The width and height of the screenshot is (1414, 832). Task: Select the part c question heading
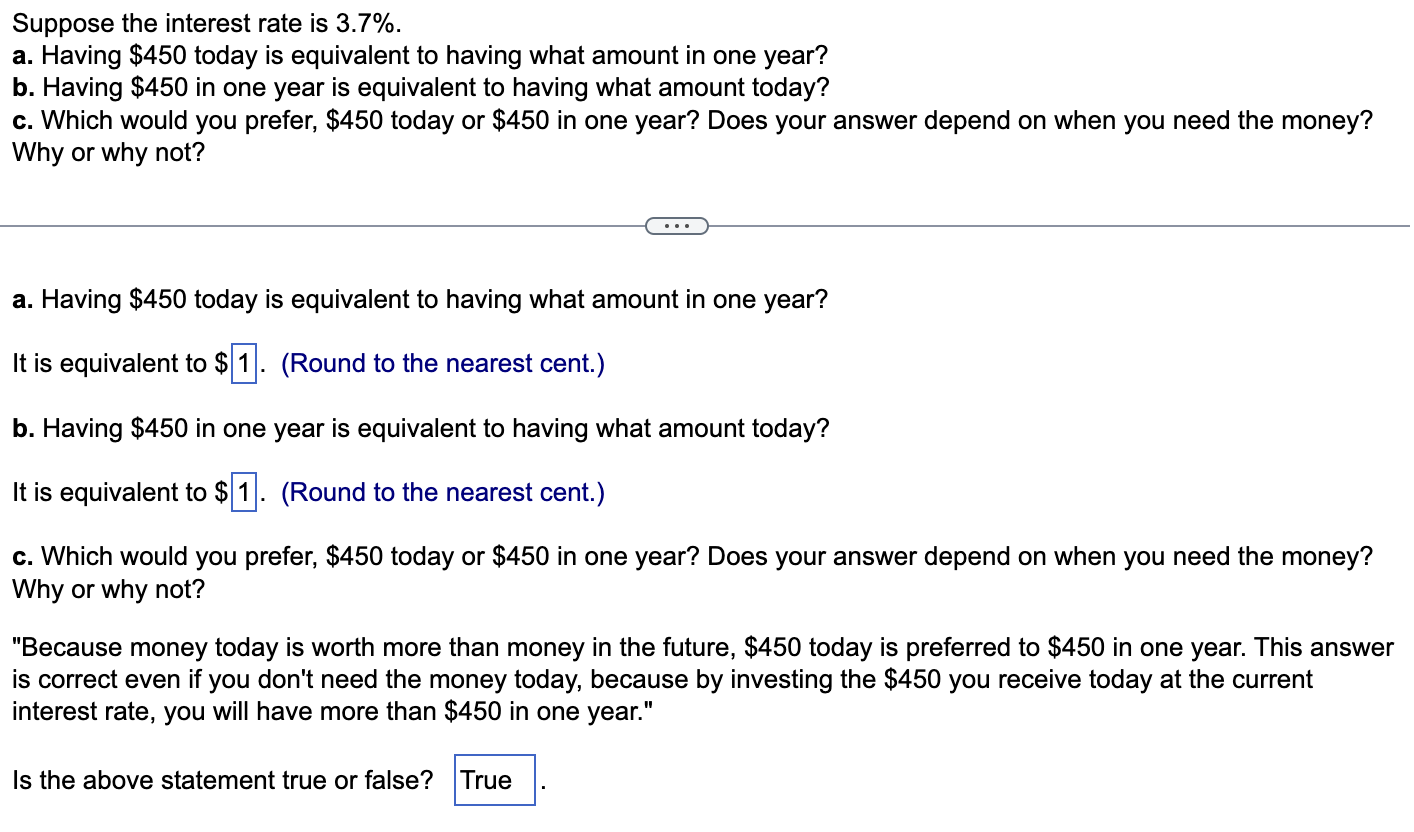[690, 556]
